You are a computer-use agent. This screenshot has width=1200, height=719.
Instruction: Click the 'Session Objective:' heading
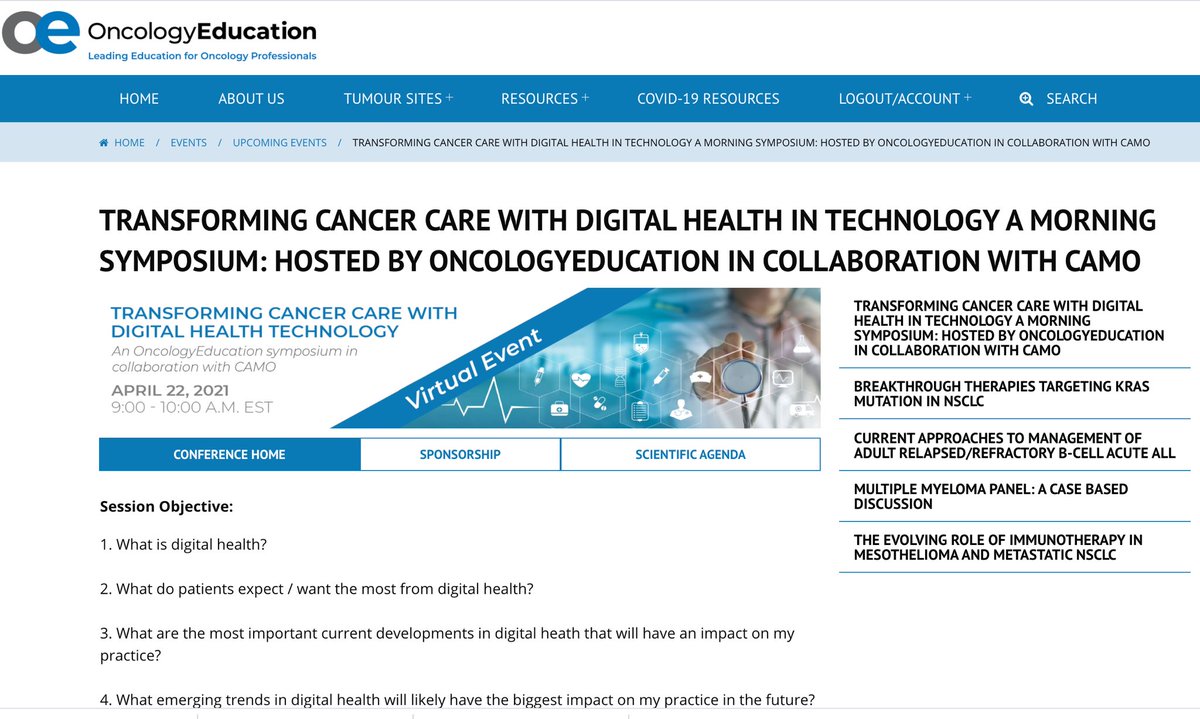(x=166, y=507)
